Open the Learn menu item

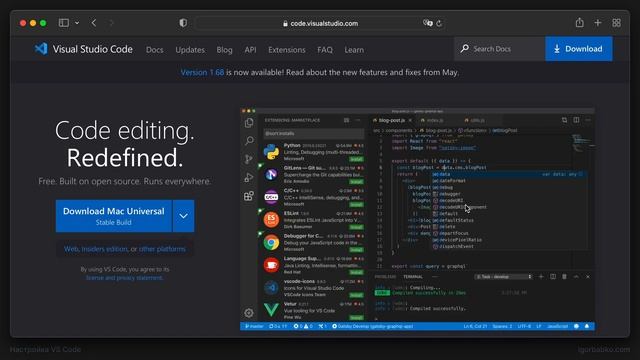(x=354, y=50)
